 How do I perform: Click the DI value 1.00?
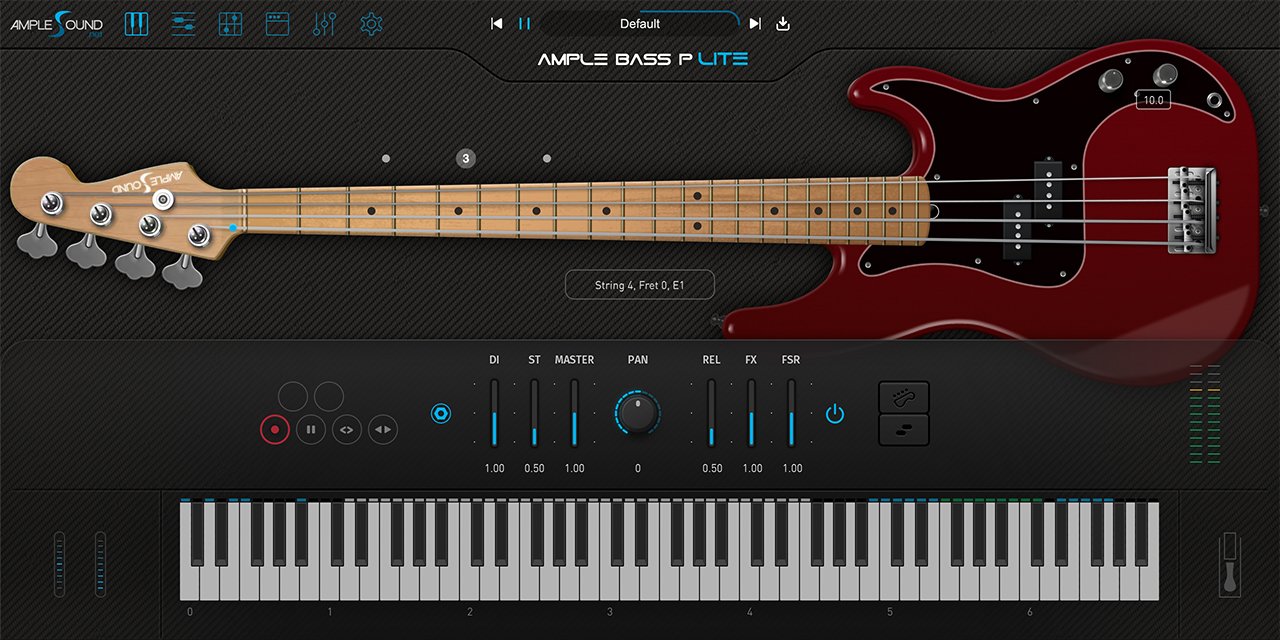(494, 468)
